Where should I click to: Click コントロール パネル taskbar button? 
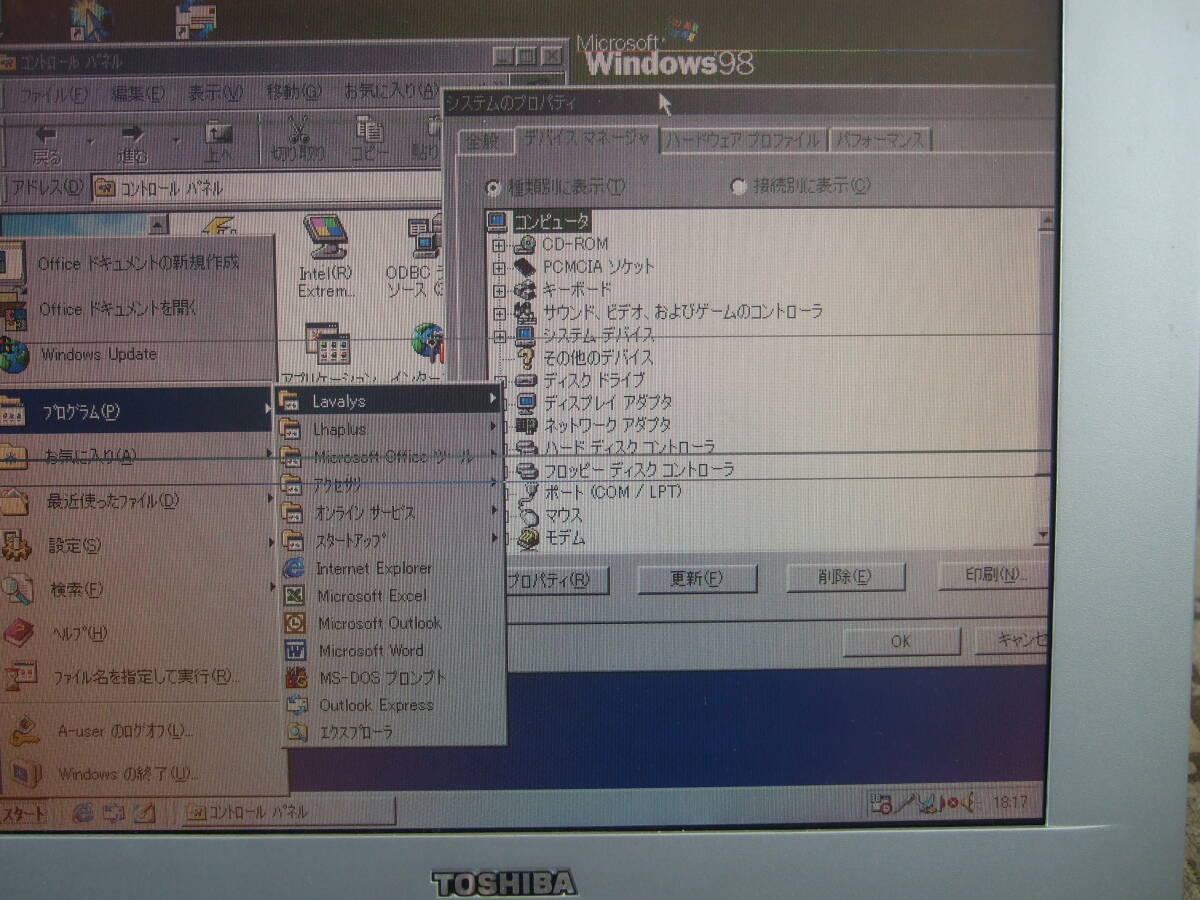[x=288, y=811]
